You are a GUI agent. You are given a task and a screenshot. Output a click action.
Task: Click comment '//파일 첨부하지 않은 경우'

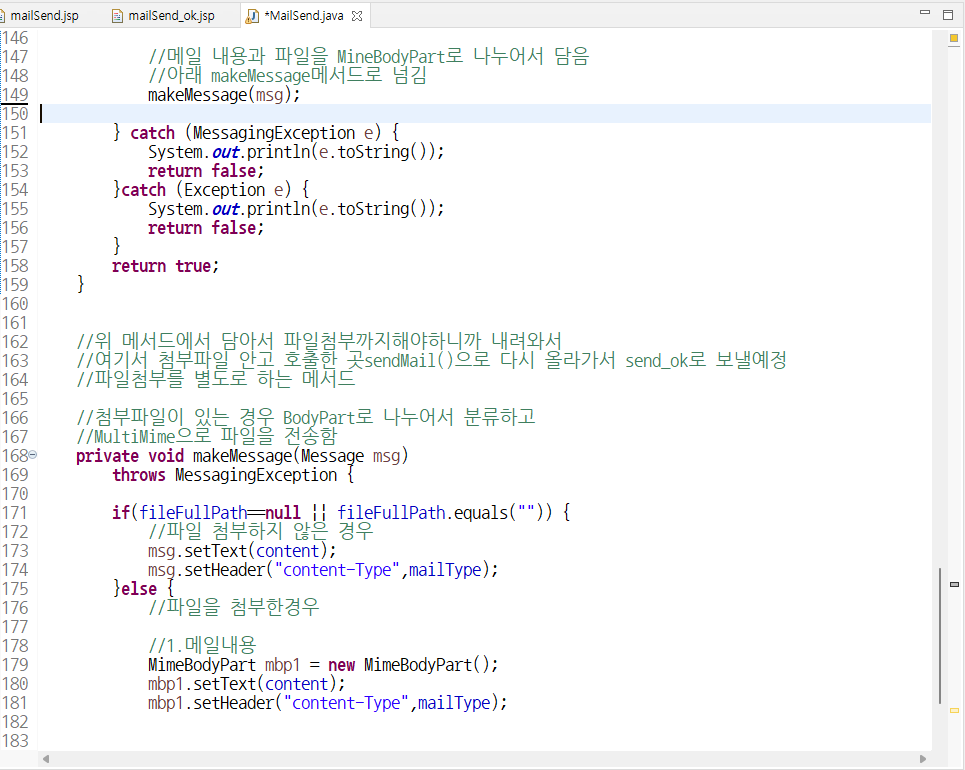pos(260,531)
